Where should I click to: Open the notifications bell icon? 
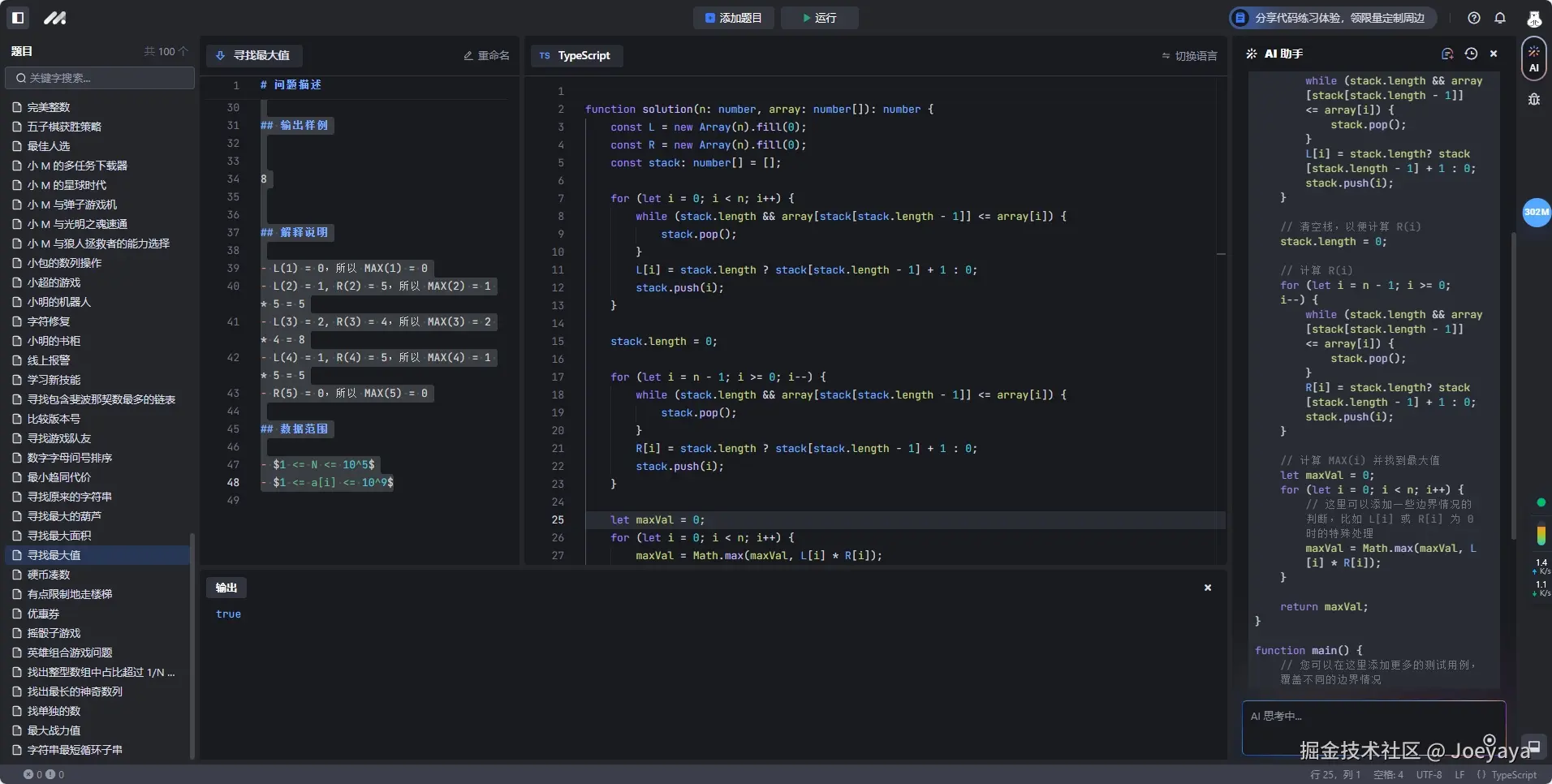pyautogui.click(x=1499, y=18)
